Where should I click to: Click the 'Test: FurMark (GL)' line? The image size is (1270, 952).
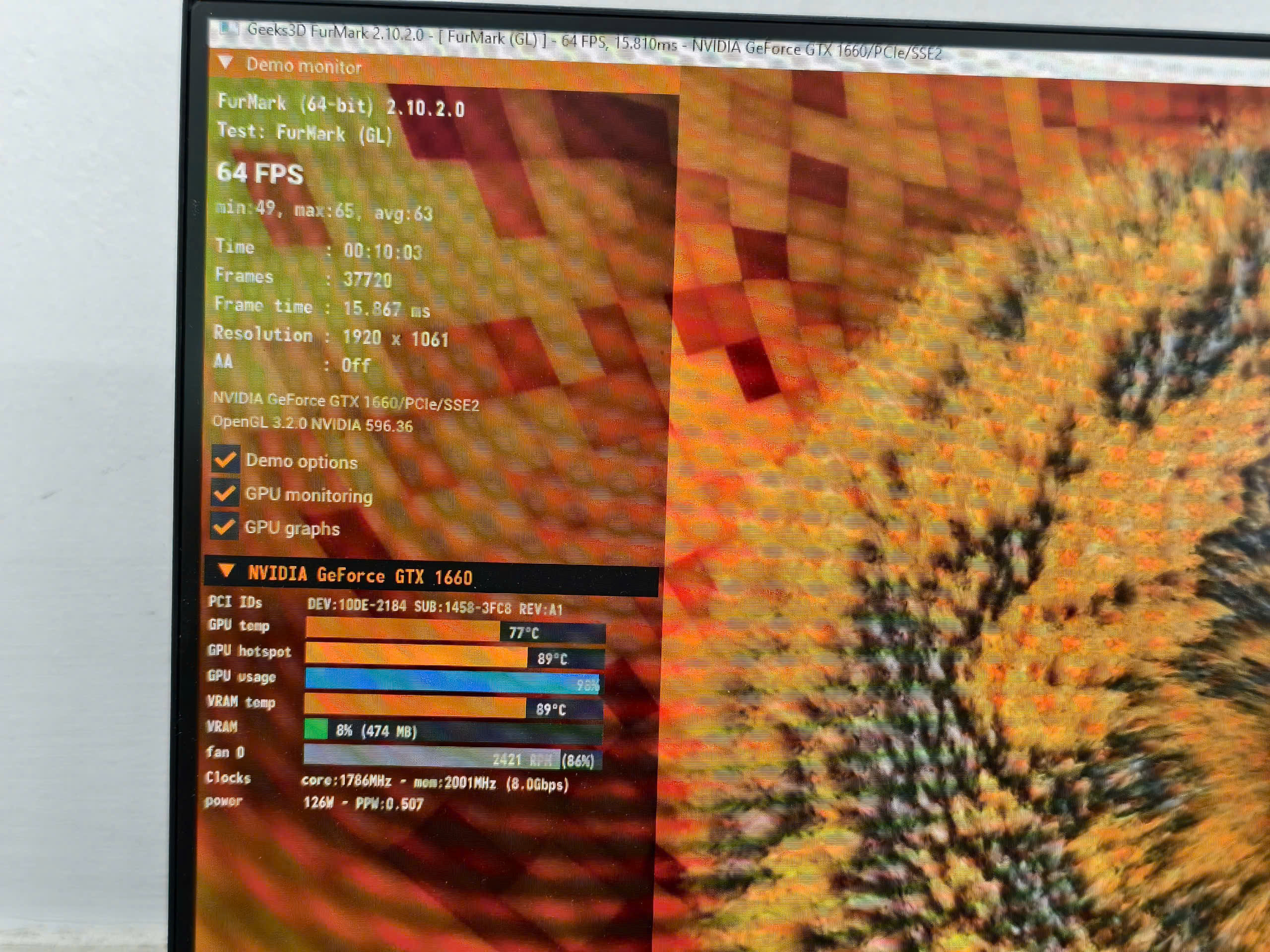[x=305, y=133]
